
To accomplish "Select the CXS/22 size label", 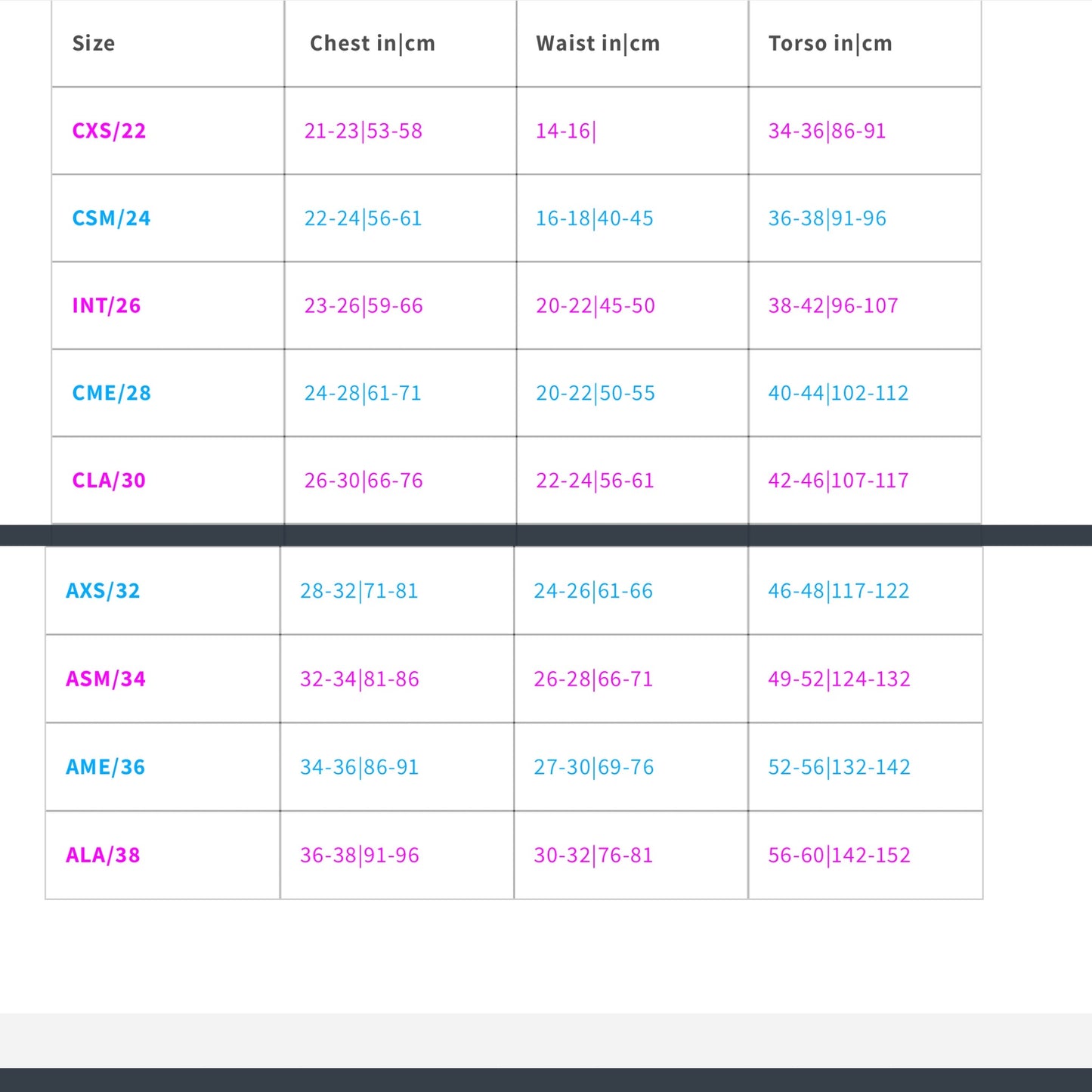I will [109, 131].
